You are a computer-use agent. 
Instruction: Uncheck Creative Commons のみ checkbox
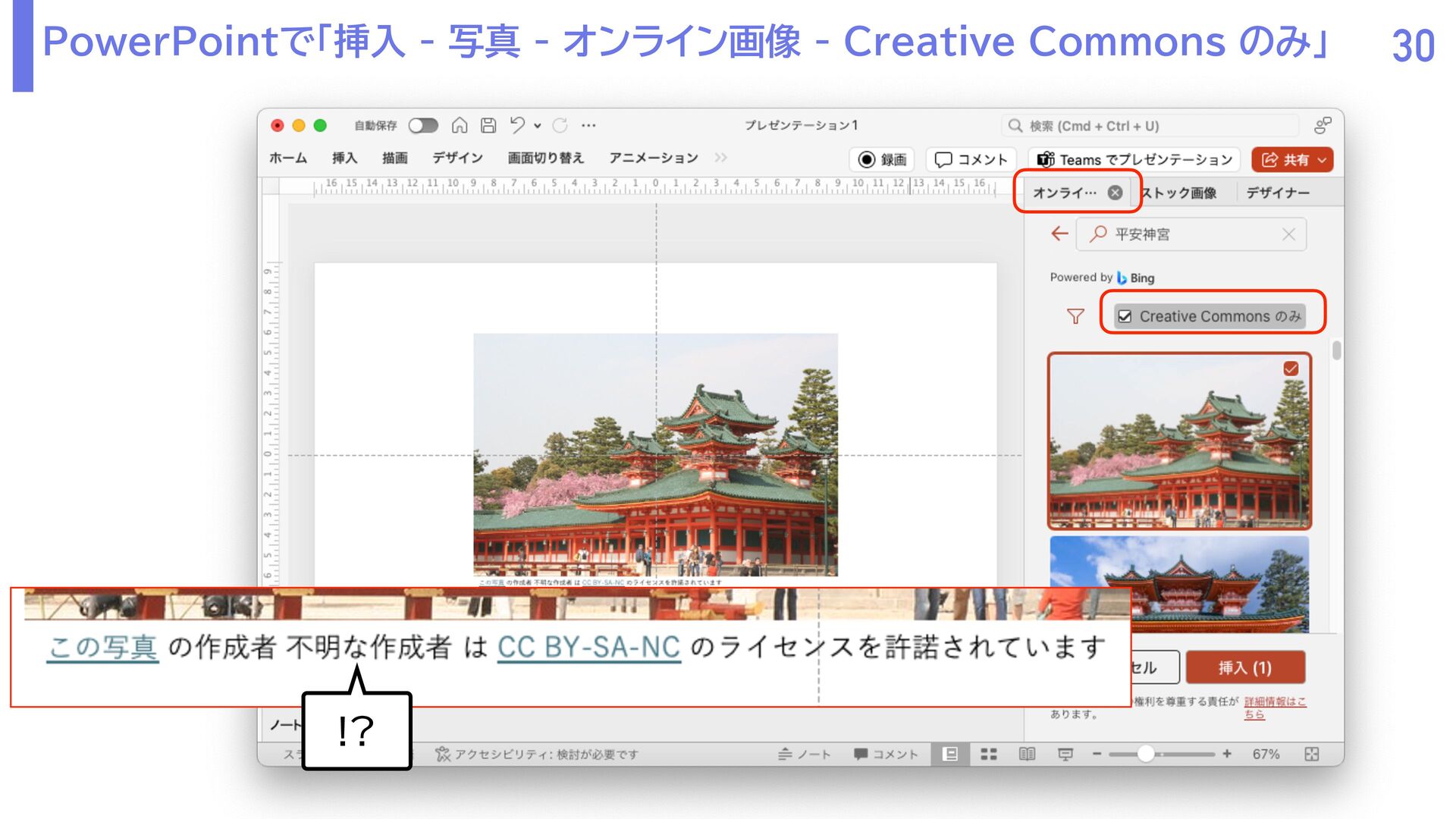[x=1125, y=316]
